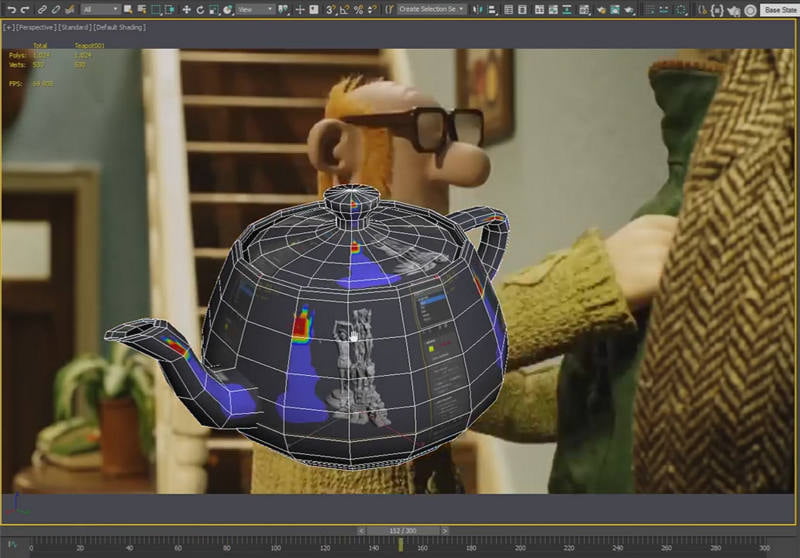
Task: Activate the Select and Move tool
Action: pos(187,10)
